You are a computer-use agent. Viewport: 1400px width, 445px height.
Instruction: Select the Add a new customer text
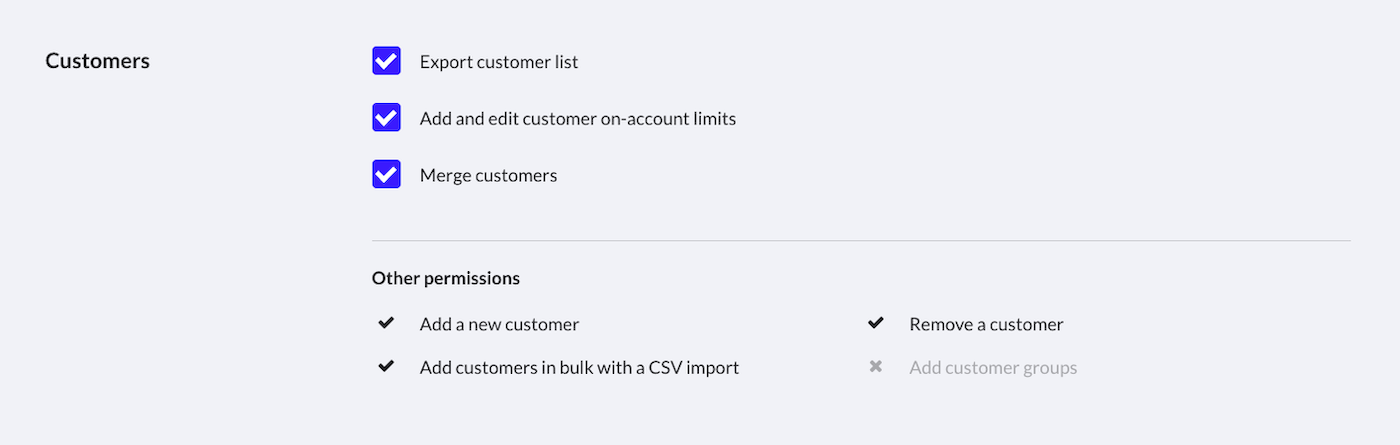point(499,325)
